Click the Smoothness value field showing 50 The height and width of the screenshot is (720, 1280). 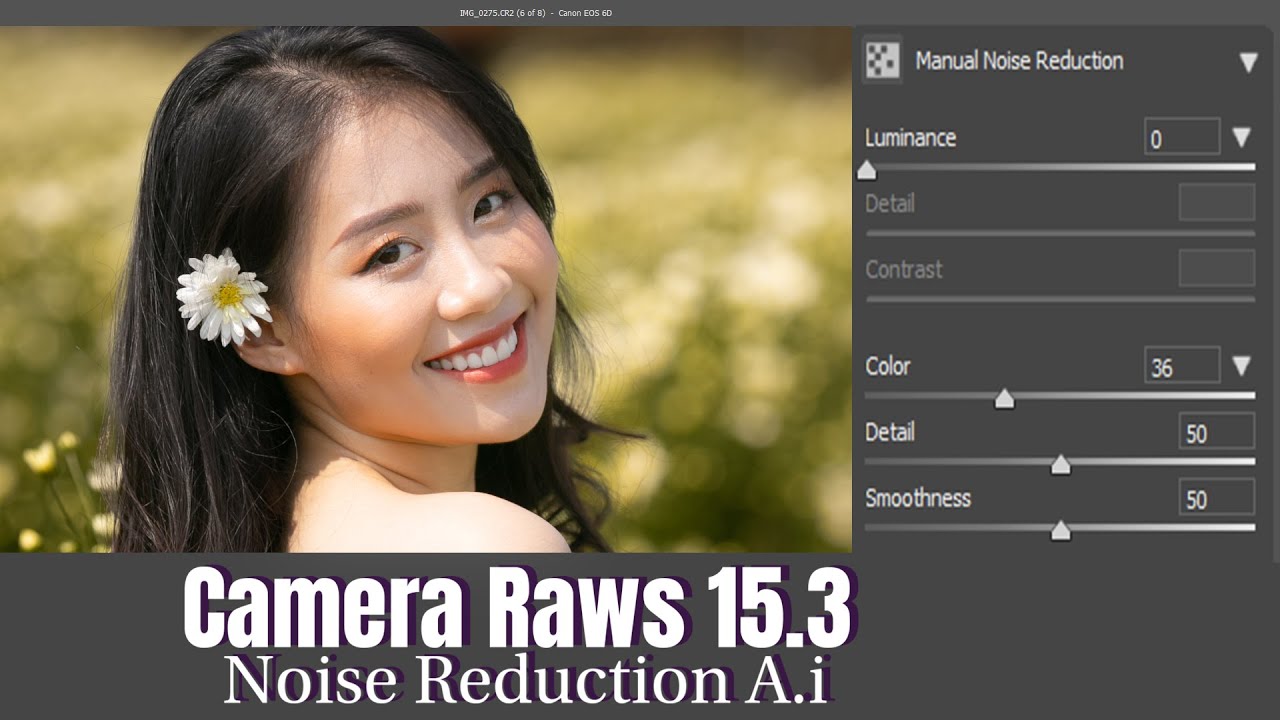tap(1216, 498)
